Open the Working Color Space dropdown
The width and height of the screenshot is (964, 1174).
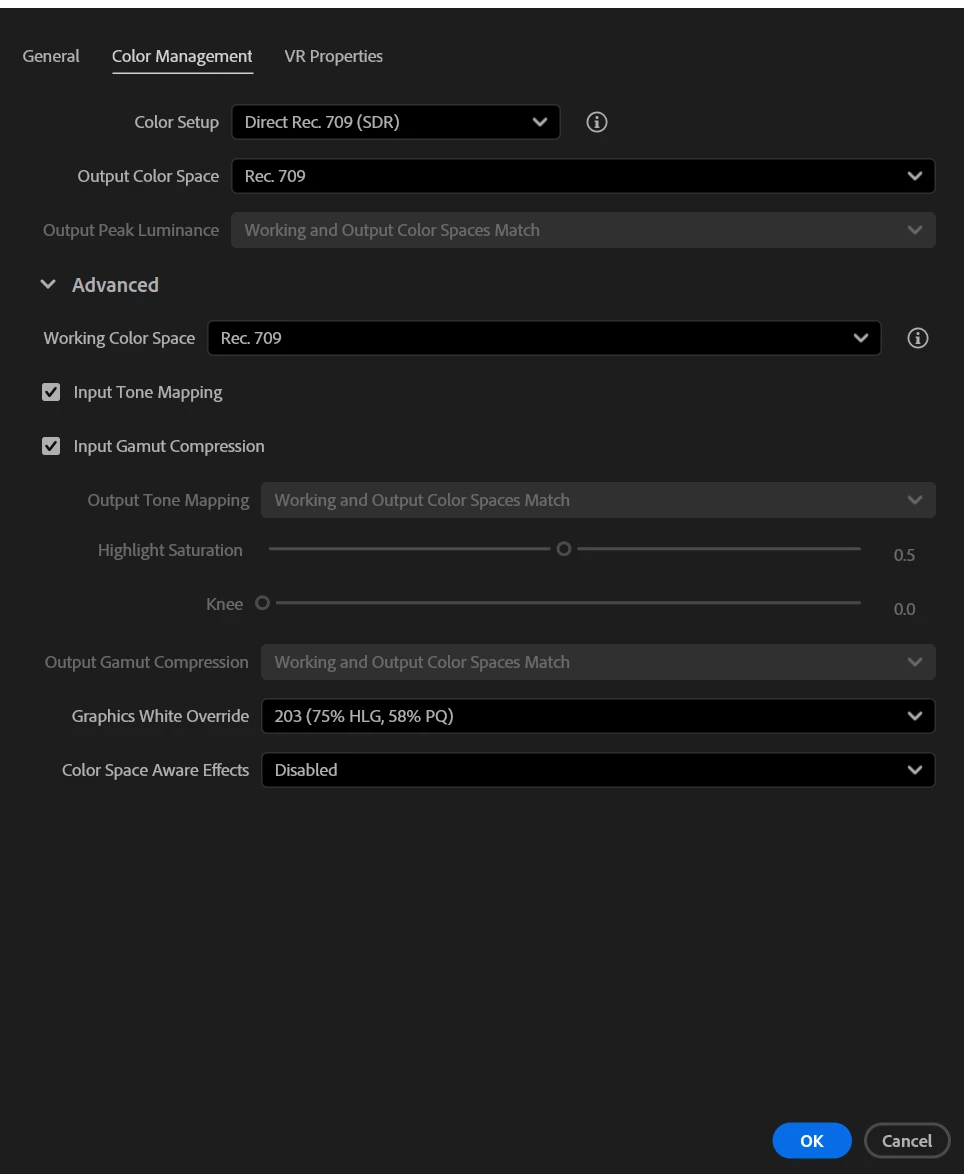[544, 338]
